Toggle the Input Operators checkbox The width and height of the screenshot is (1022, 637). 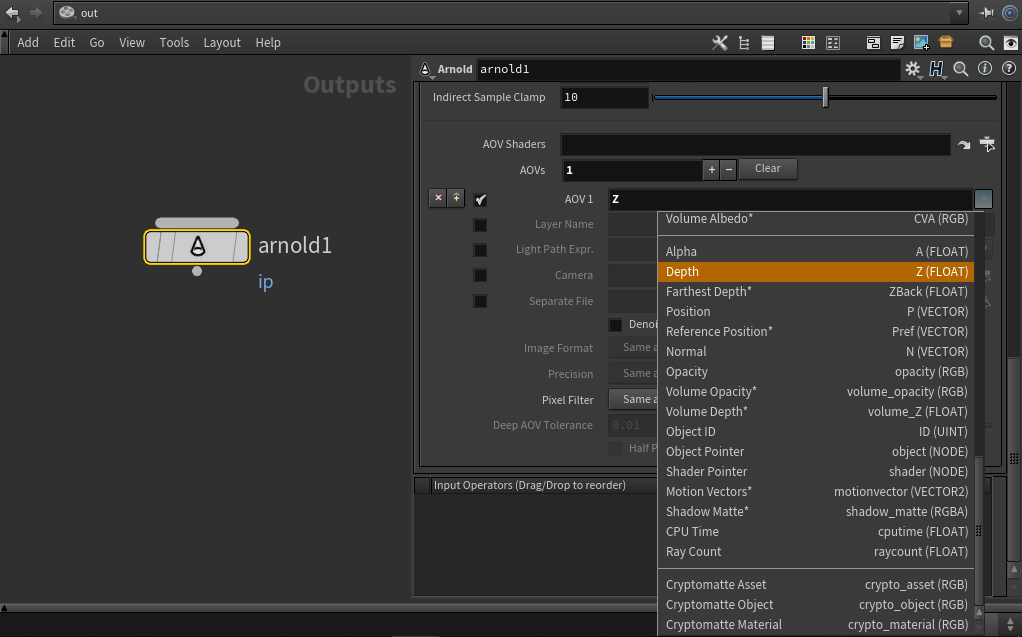422,485
